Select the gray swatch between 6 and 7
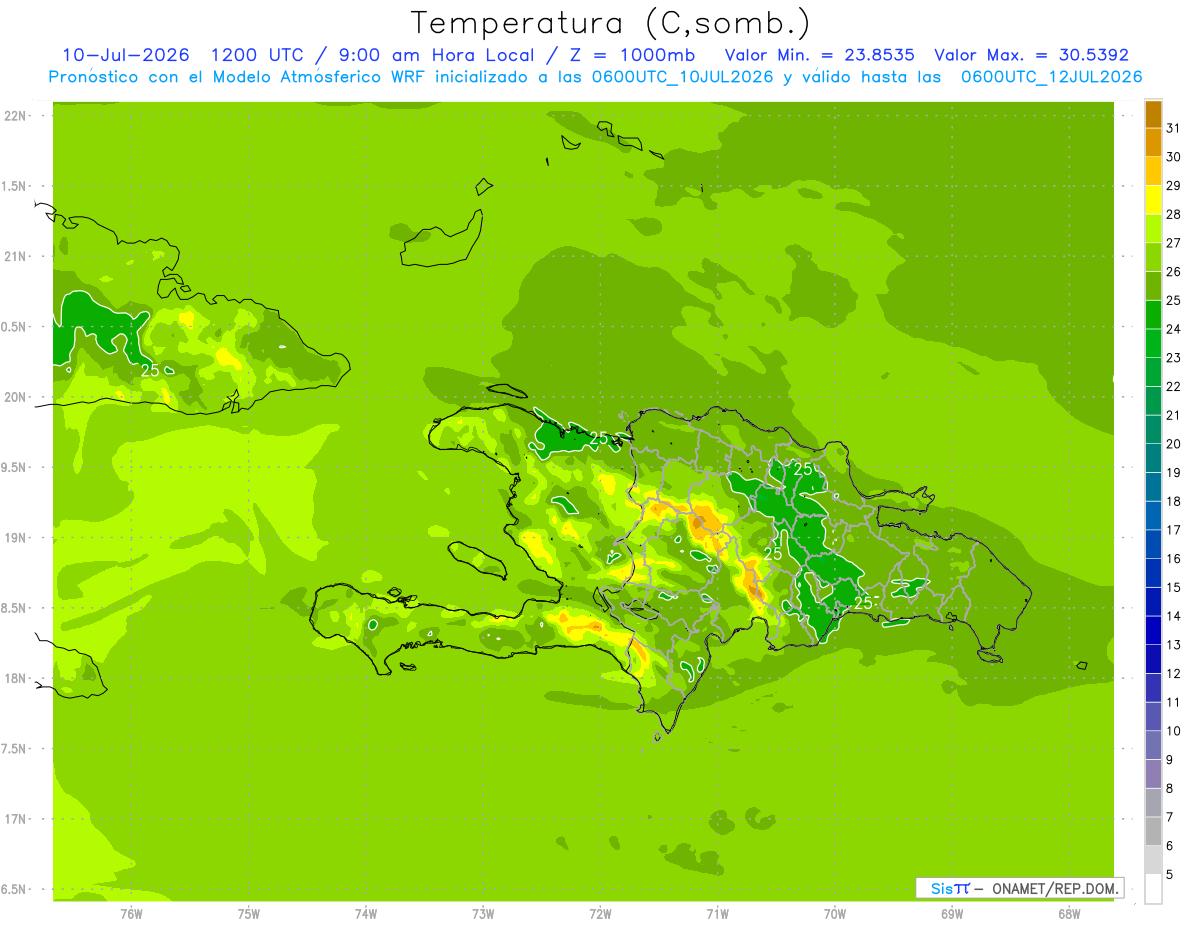Viewport: 1200px width, 927px height. (1153, 831)
